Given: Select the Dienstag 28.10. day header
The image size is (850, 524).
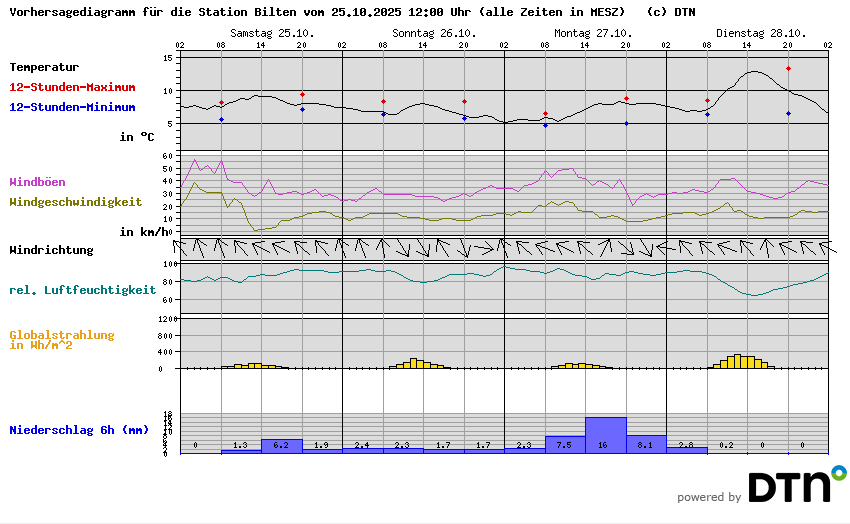Looking at the screenshot, I should pyautogui.click(x=758, y=33).
